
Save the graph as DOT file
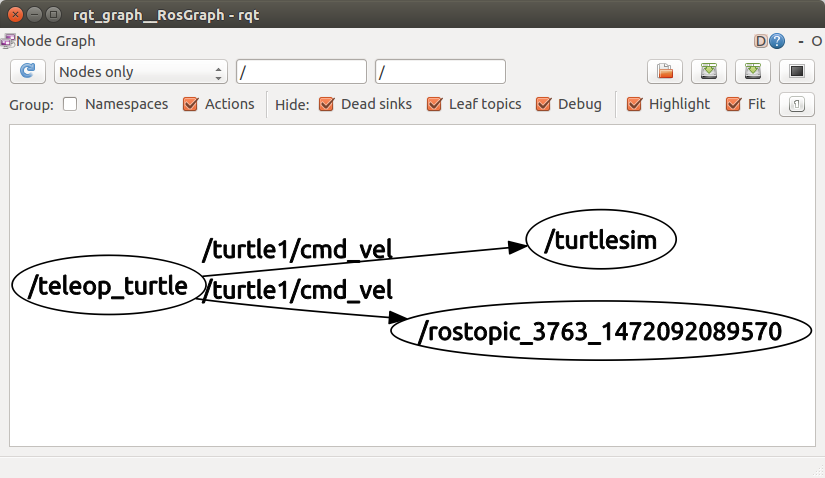pyautogui.click(x=708, y=71)
